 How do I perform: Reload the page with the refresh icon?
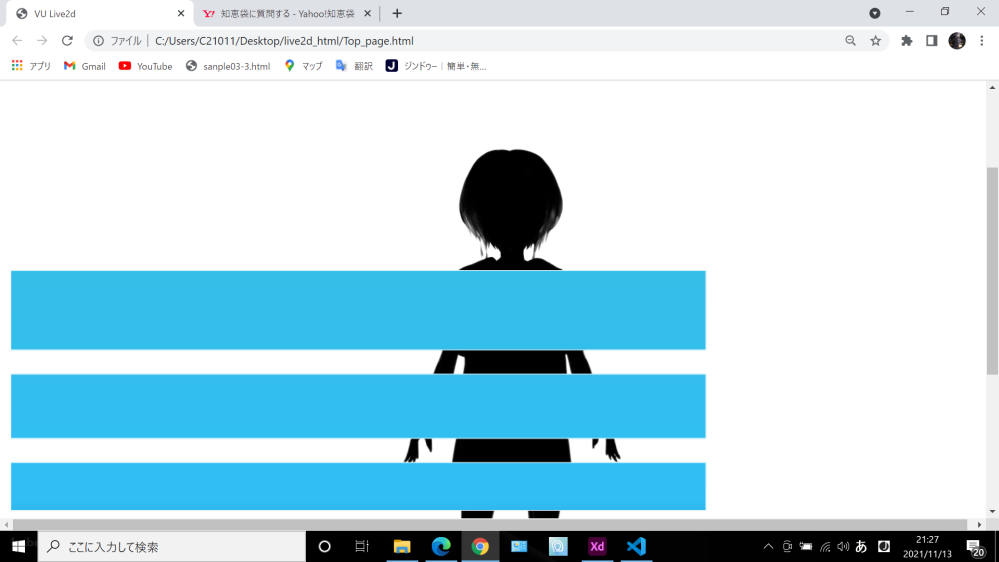[x=67, y=41]
